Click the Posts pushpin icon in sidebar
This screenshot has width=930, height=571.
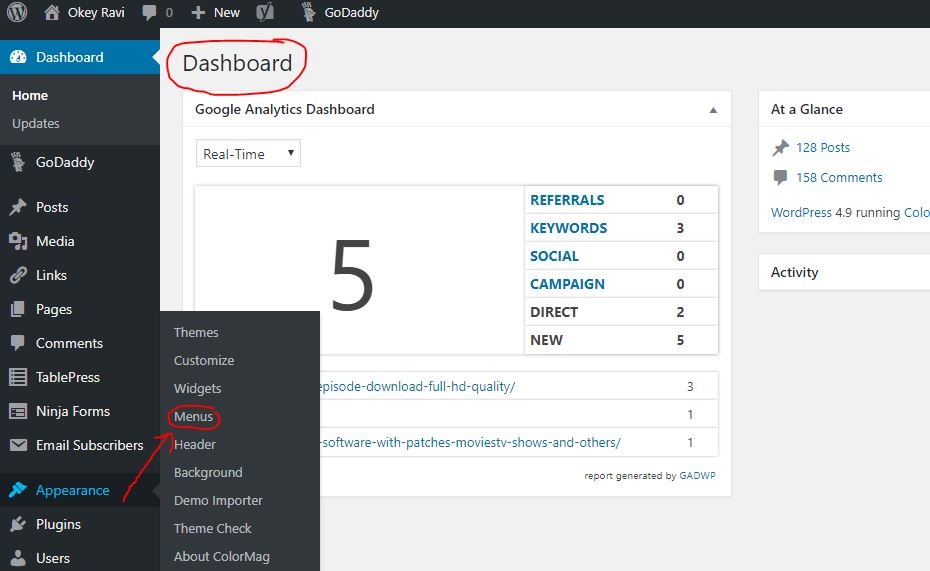click(x=18, y=207)
